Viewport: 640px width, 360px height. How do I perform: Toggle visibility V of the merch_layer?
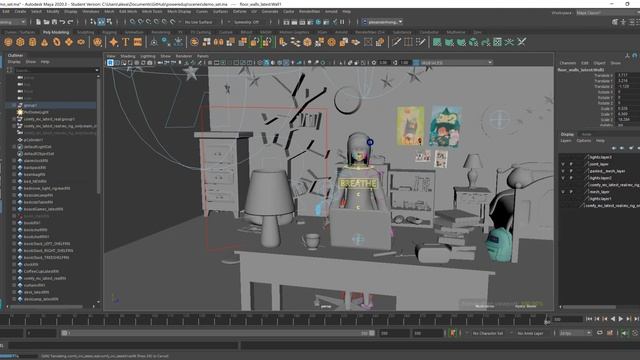[563, 192]
